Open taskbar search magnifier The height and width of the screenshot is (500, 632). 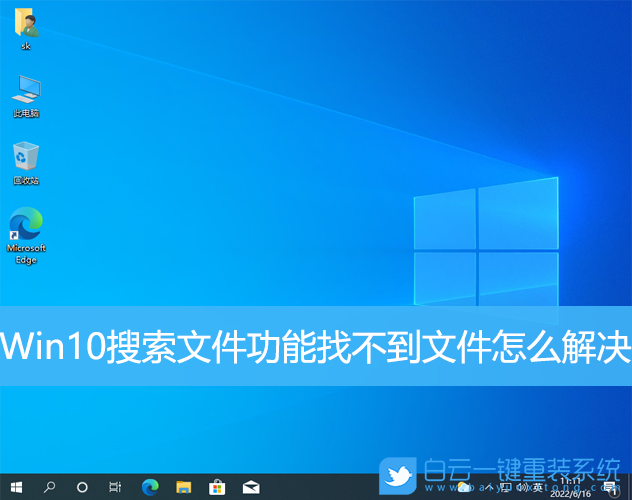click(49, 487)
